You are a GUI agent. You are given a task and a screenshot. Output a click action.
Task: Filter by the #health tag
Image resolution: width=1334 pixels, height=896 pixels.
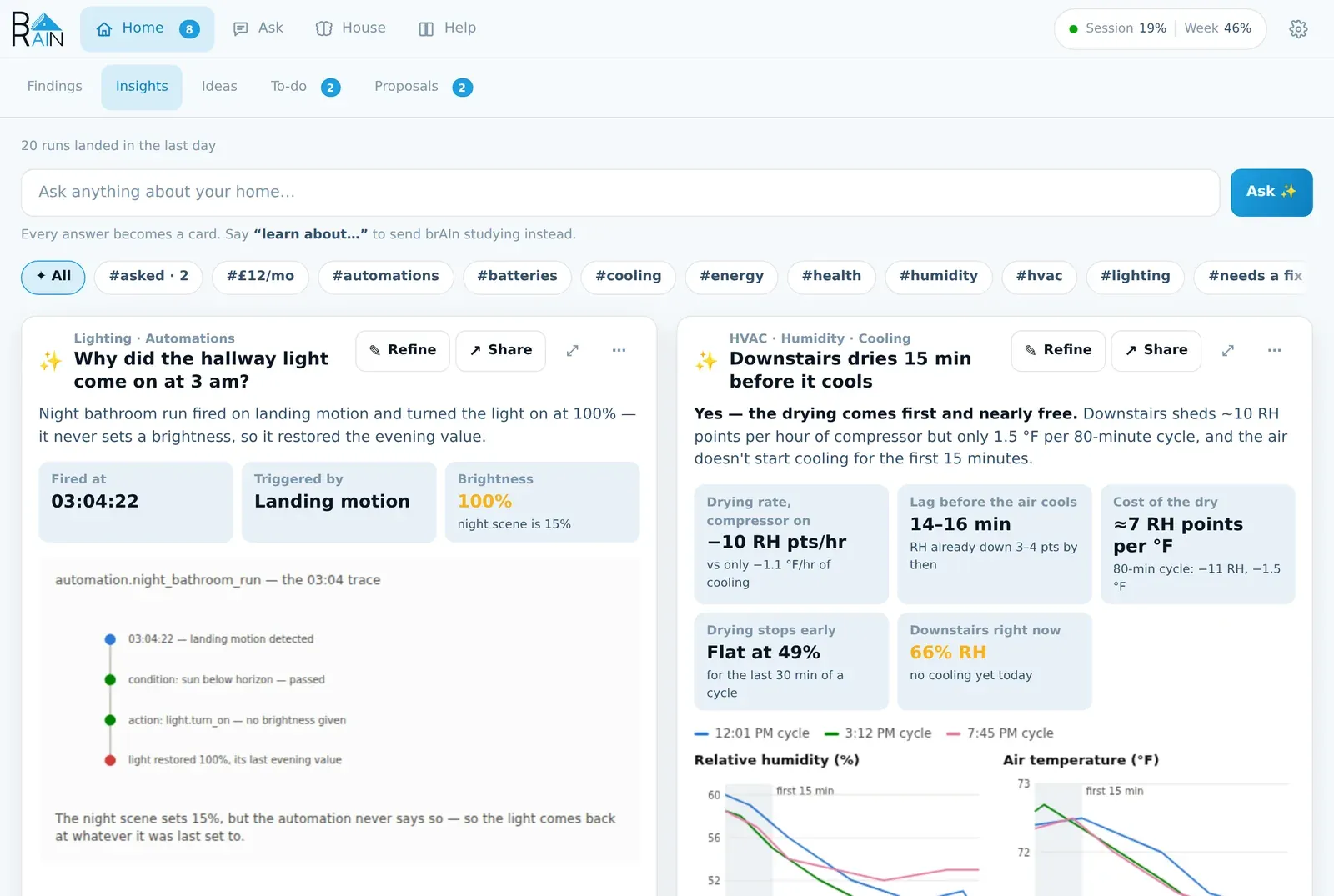click(x=831, y=277)
